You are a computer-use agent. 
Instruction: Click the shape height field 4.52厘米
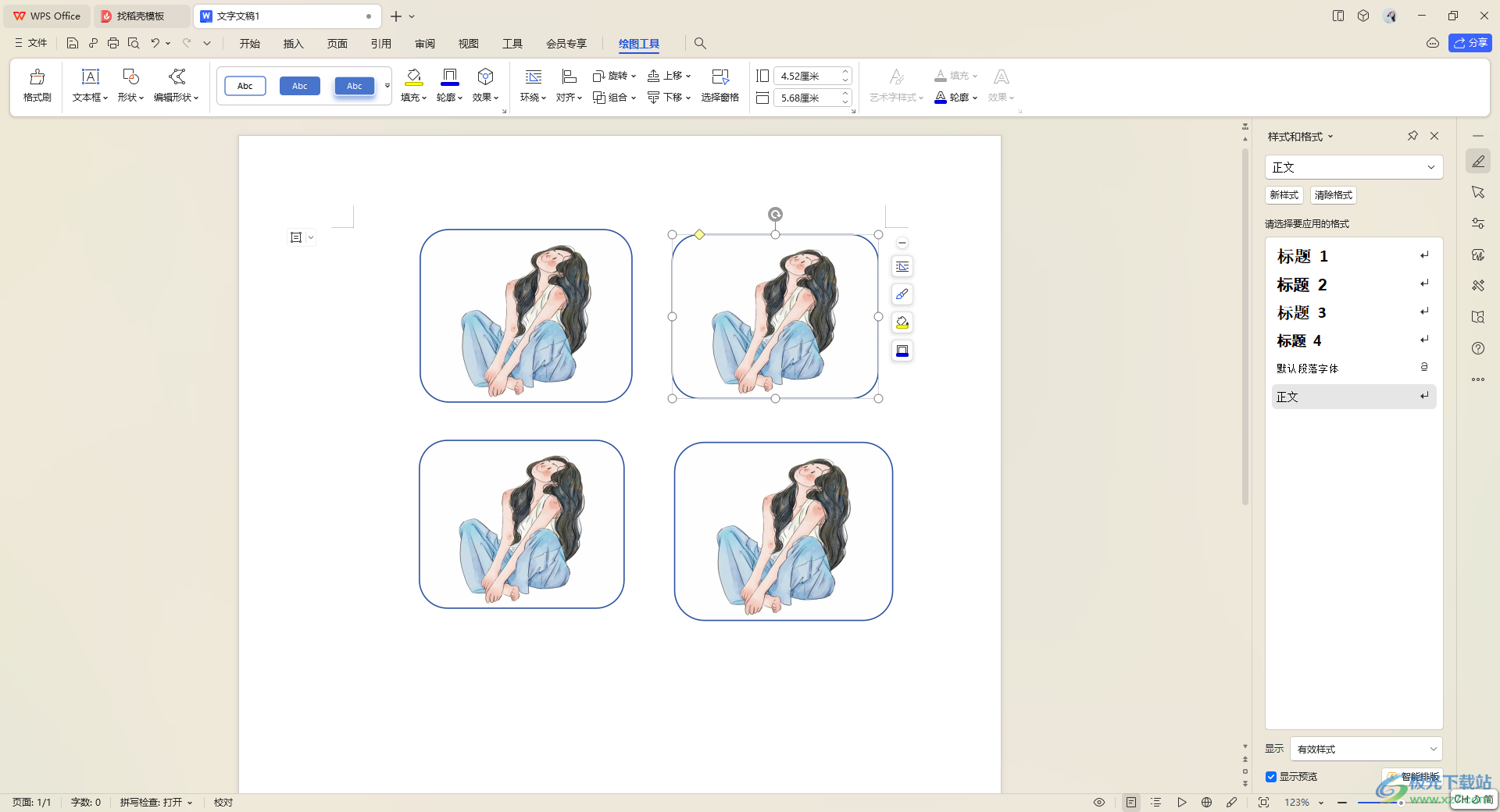pos(812,76)
